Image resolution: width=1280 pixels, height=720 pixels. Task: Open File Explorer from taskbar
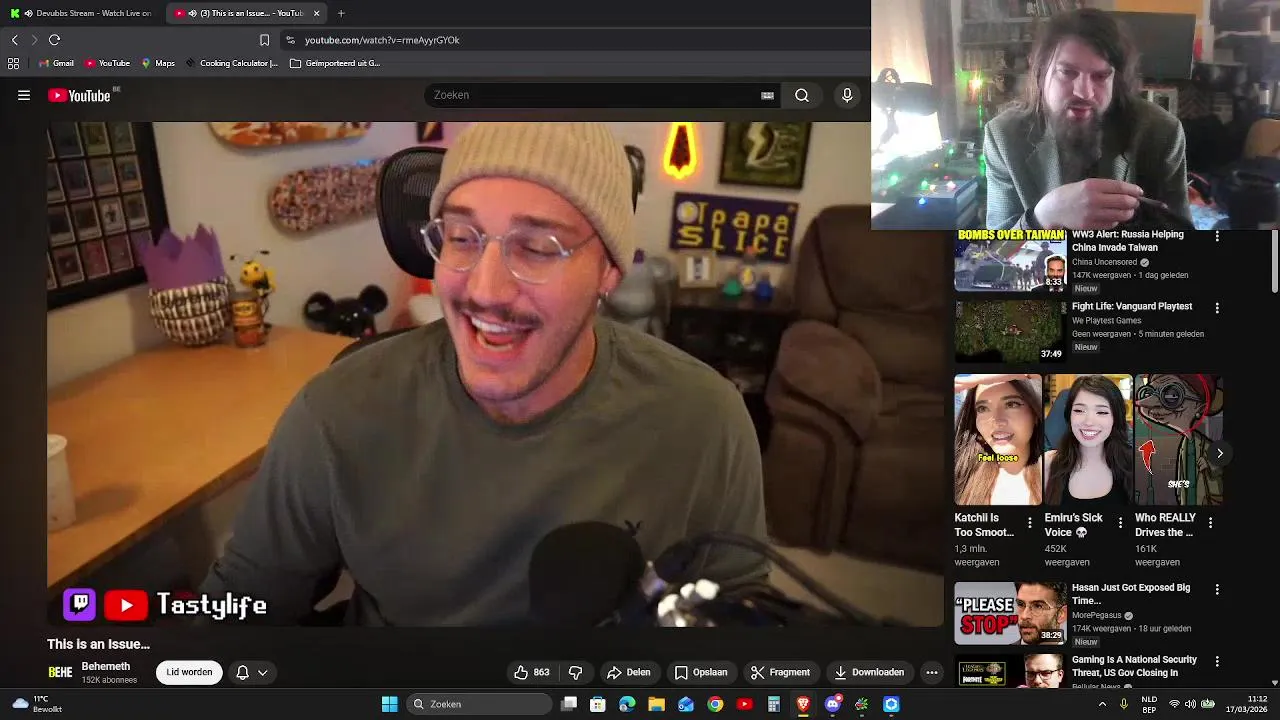pyautogui.click(x=657, y=704)
